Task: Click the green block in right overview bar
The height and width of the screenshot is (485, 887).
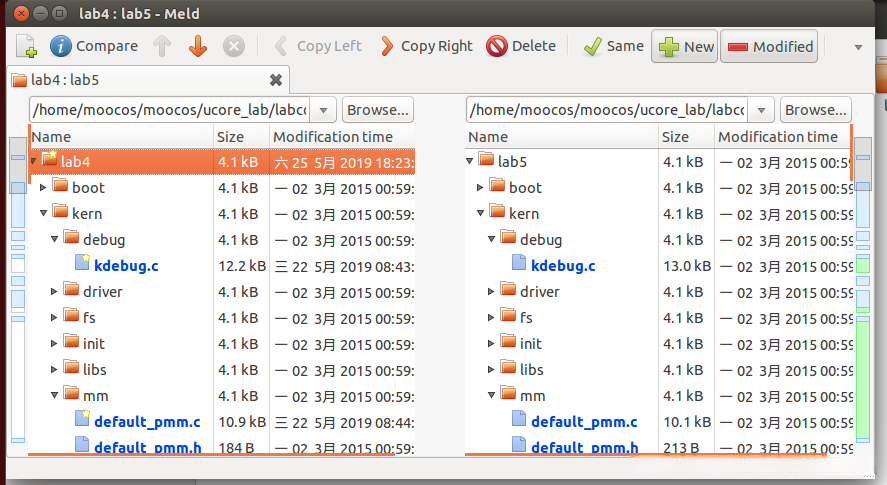Action: (x=863, y=380)
